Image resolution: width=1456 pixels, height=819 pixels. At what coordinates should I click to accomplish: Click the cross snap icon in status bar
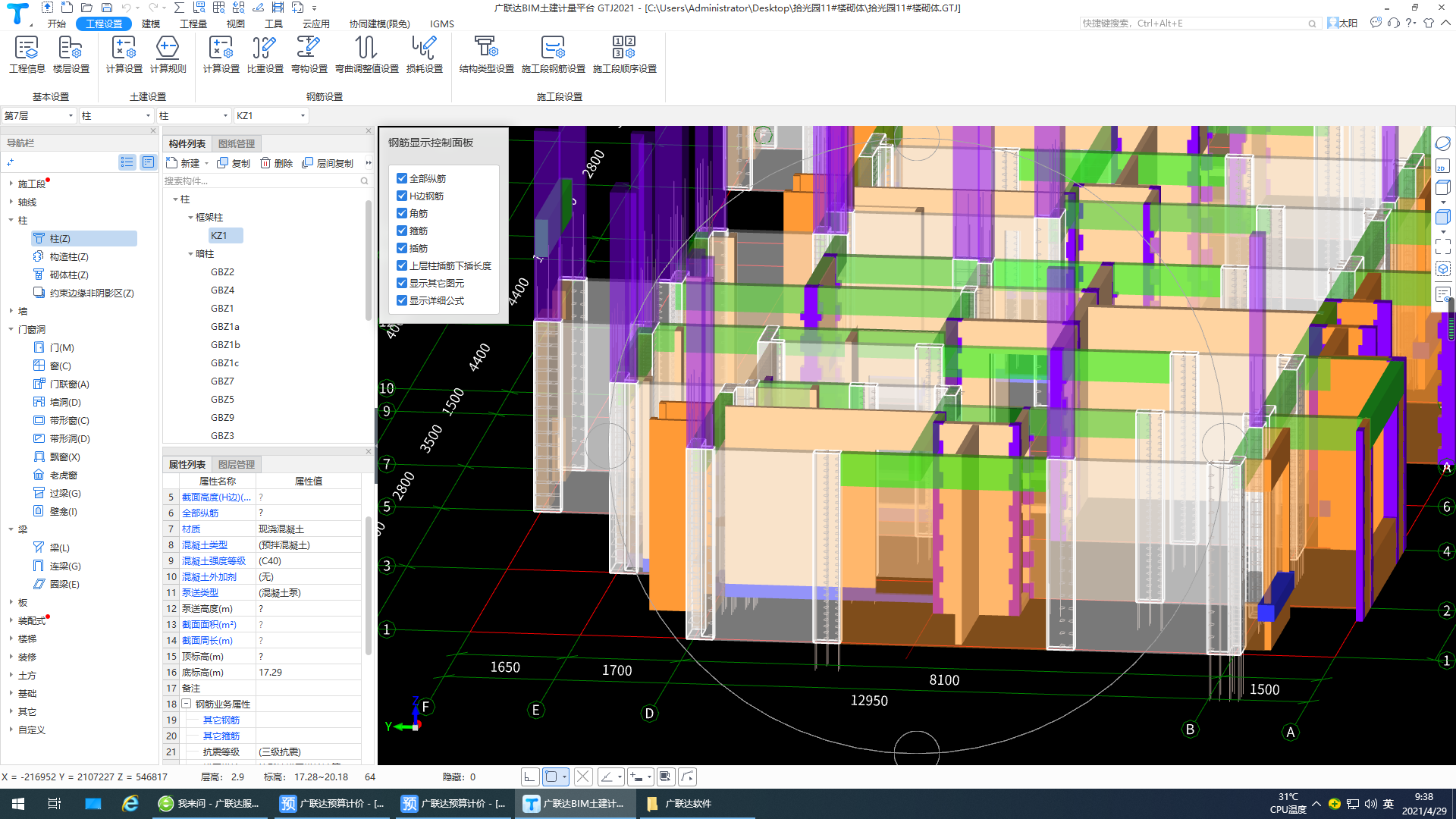click(x=582, y=777)
